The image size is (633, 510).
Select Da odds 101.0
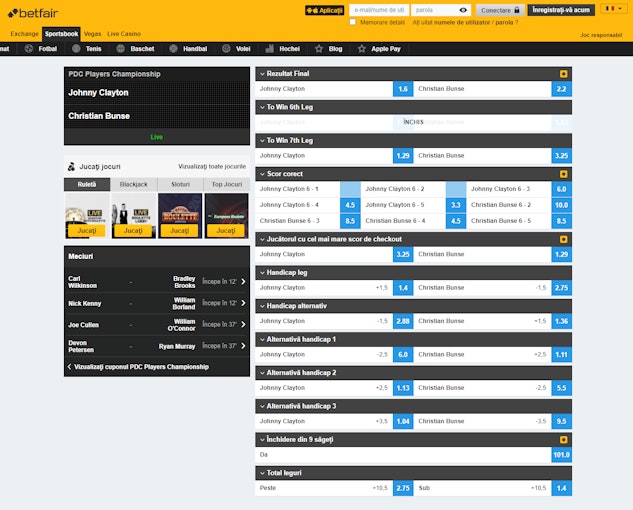(562, 455)
